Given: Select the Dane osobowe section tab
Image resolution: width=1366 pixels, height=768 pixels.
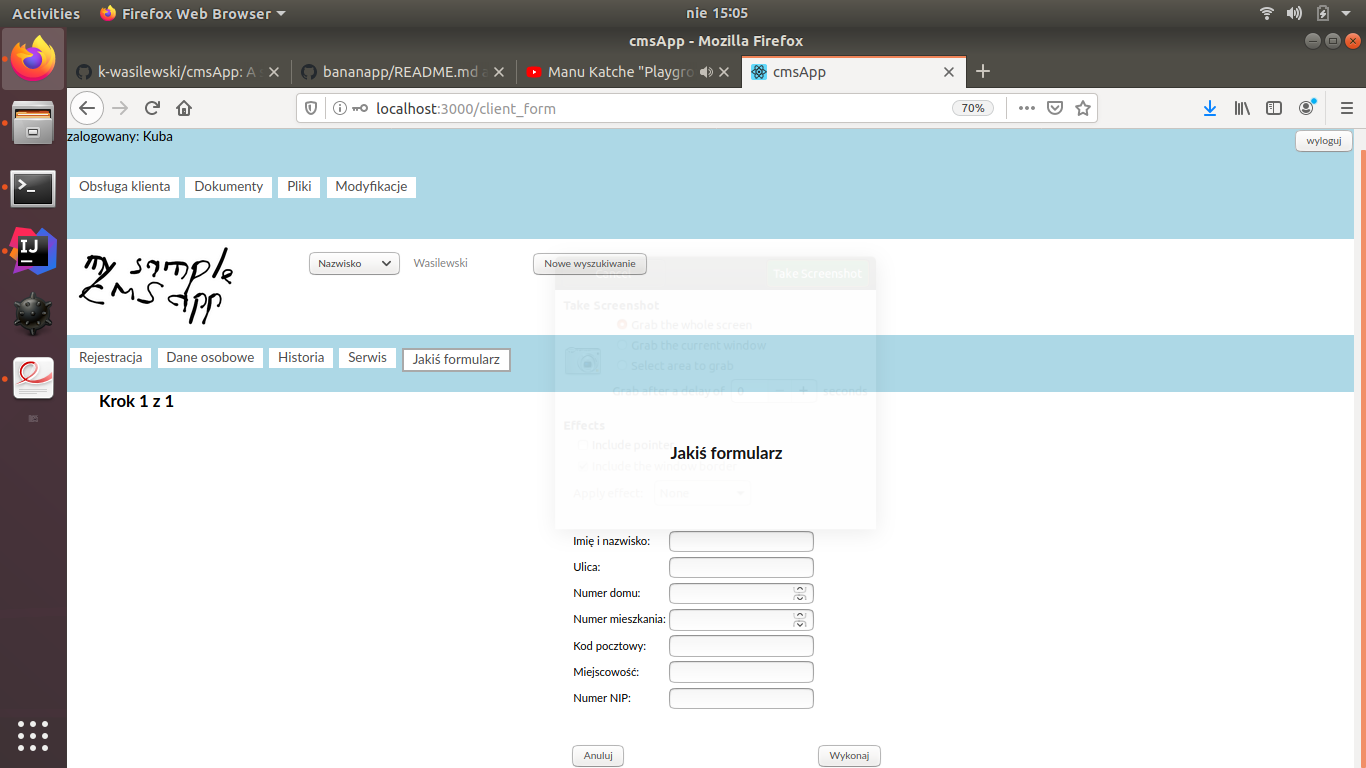Looking at the screenshot, I should [210, 358].
